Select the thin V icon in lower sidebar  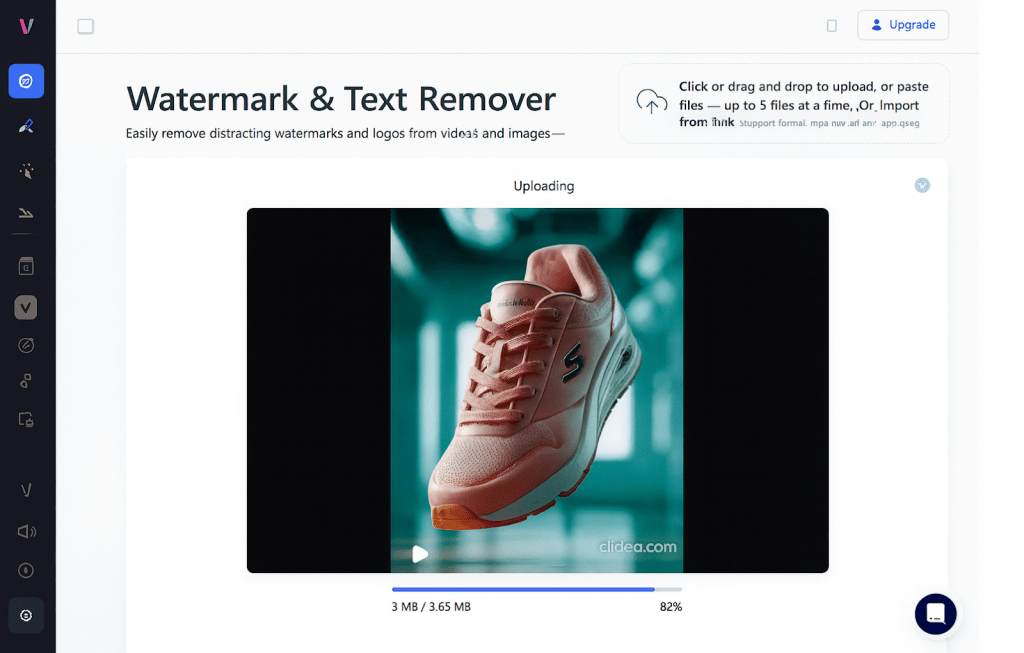26,490
